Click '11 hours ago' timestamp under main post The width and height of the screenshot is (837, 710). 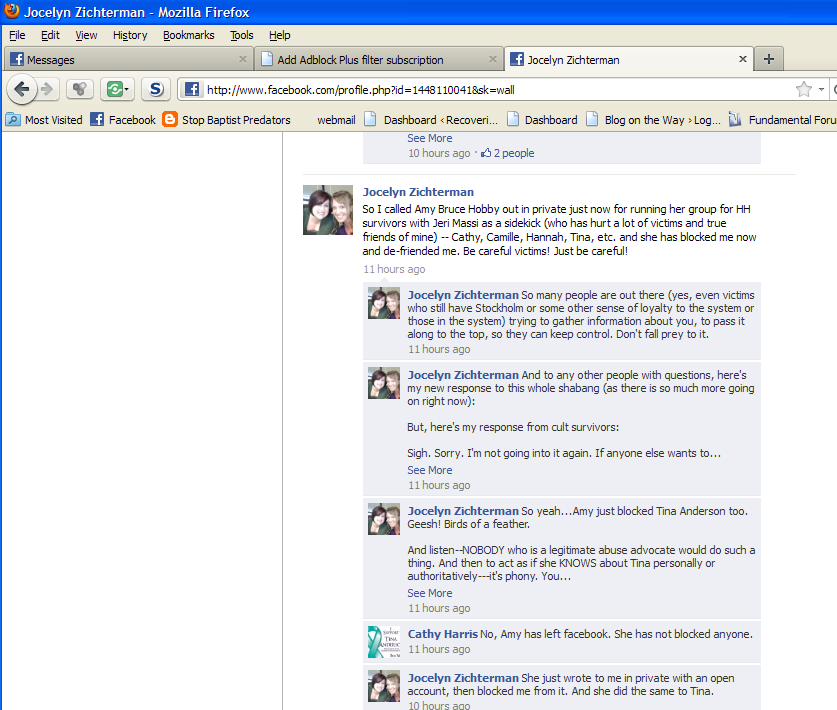click(x=394, y=269)
